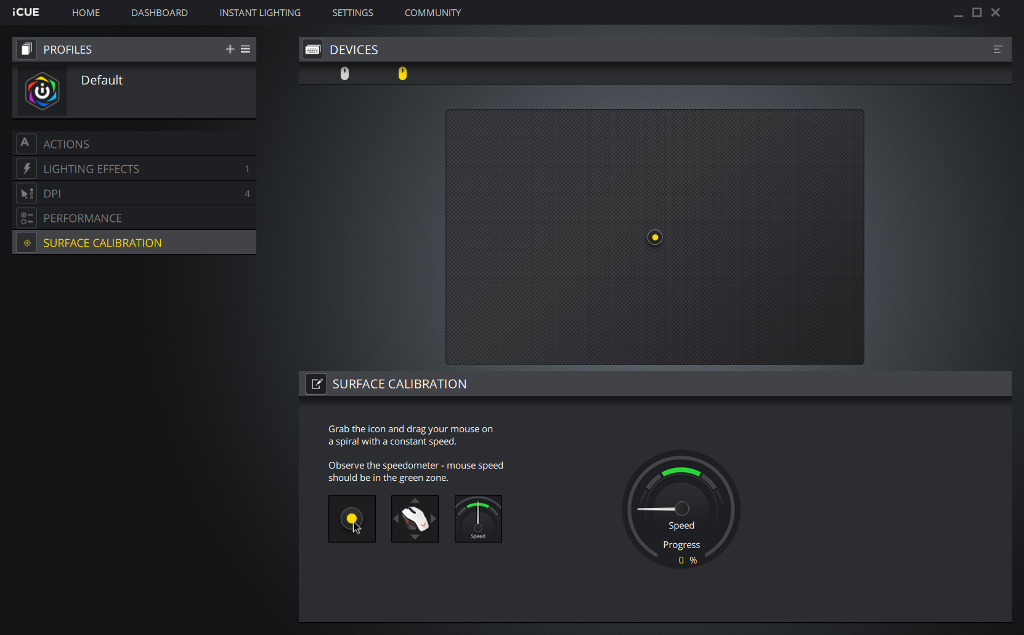Click the small speedometer instruction thumbnail

tap(478, 519)
